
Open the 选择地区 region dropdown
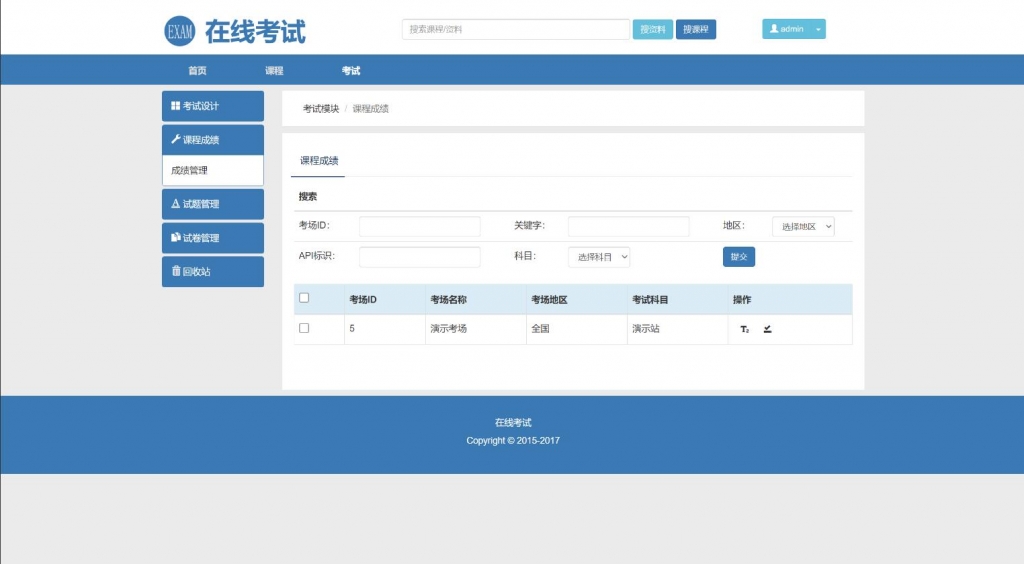[x=803, y=227]
